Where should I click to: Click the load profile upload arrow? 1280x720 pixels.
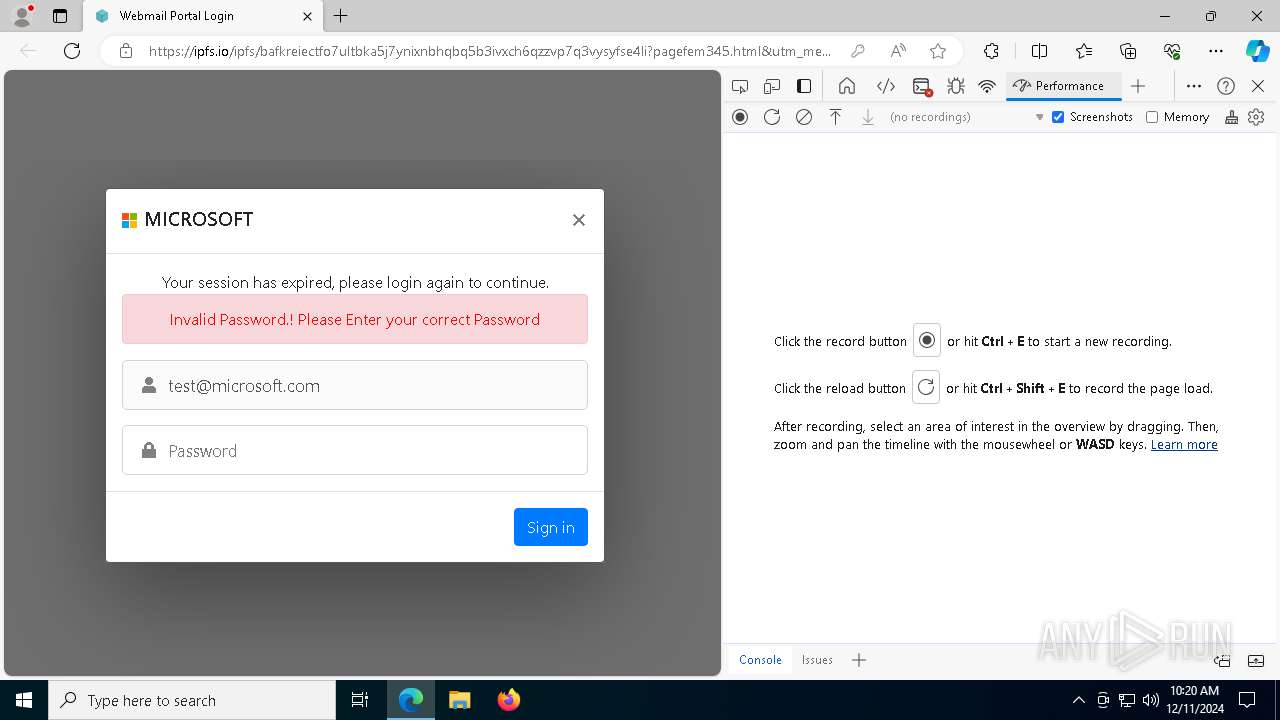pyautogui.click(x=836, y=117)
